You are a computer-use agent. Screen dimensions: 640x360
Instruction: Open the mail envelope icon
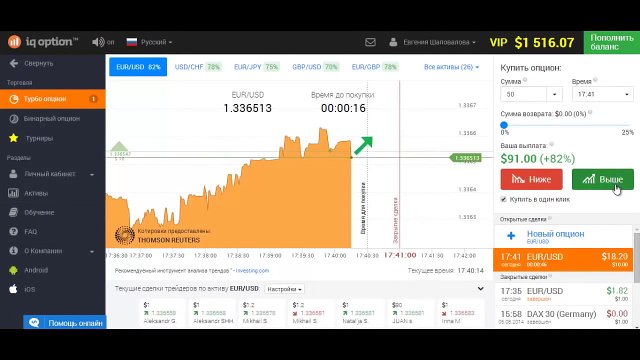click(x=370, y=42)
